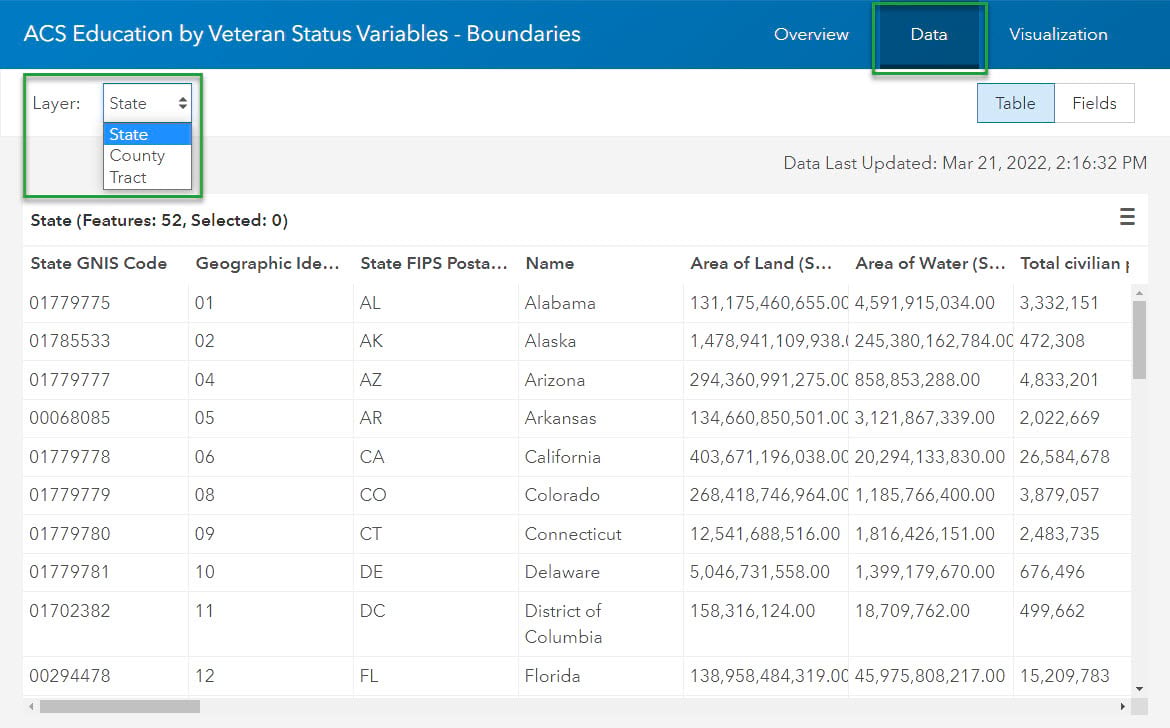This screenshot has width=1170, height=728.
Task: Click the vertical scrollbar up arrow
Action: 1139,293
